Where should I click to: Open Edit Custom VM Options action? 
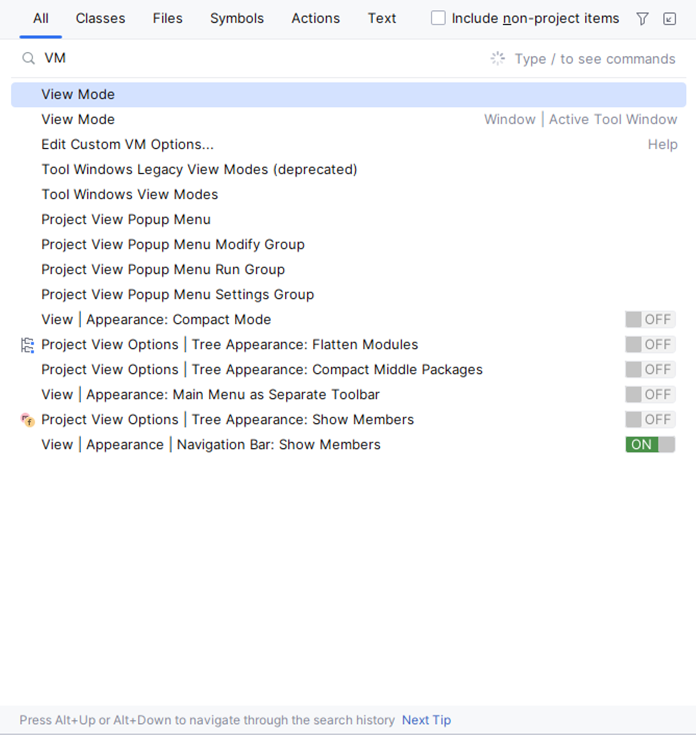click(348, 145)
